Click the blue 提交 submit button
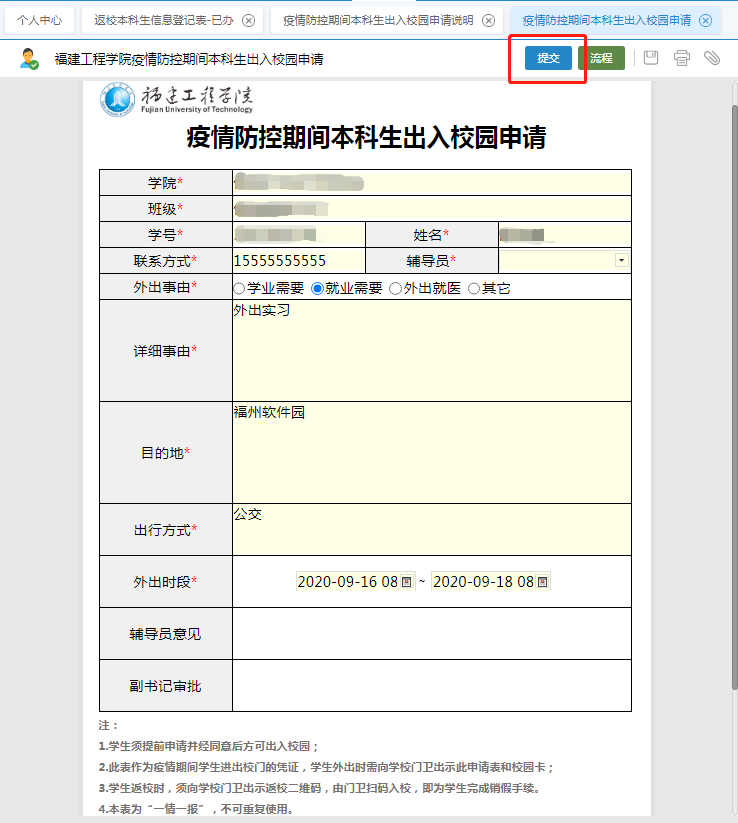The width and height of the screenshot is (738, 823). (548, 58)
